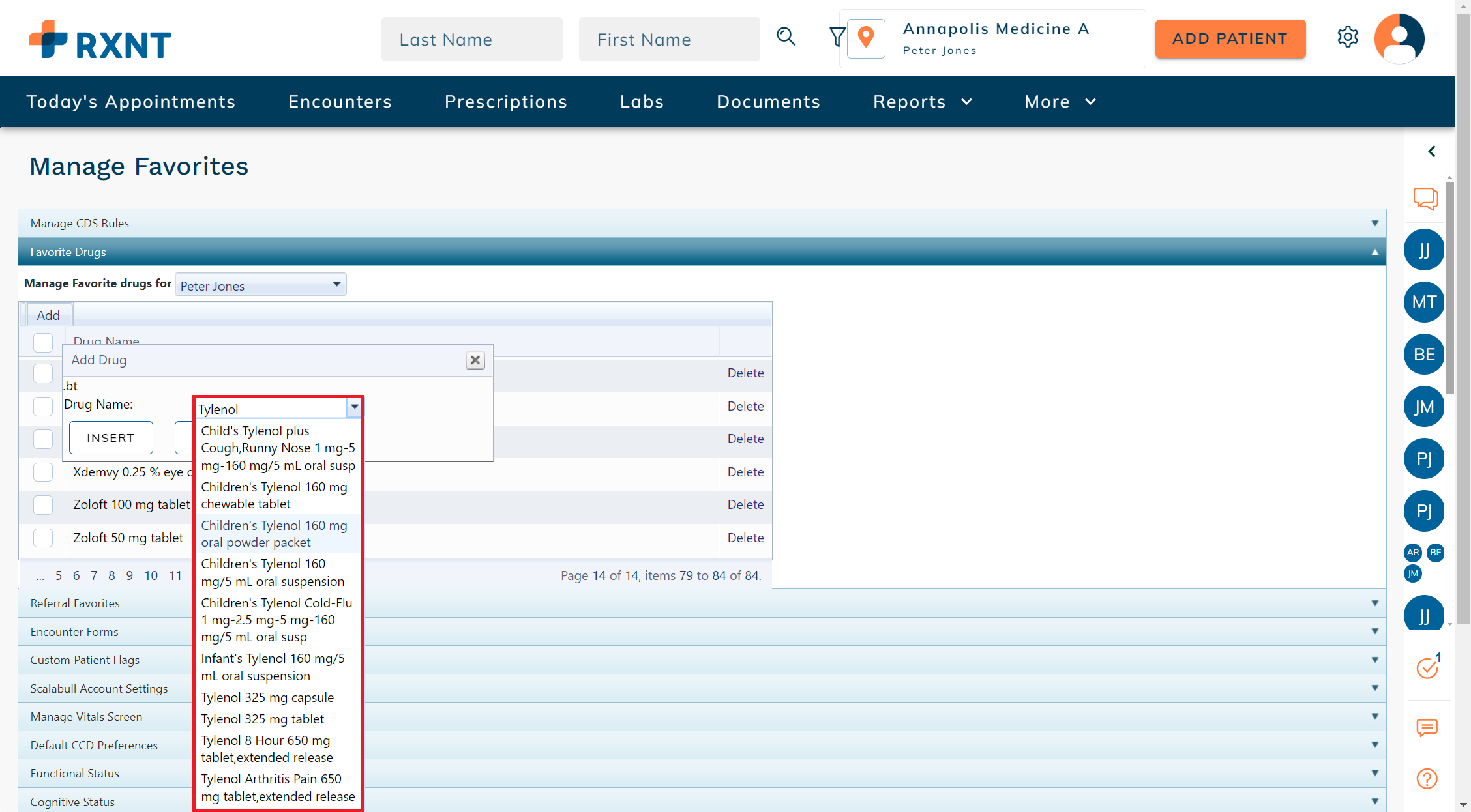The width and height of the screenshot is (1471, 812).
Task: Open the Labs tab
Action: click(x=642, y=102)
